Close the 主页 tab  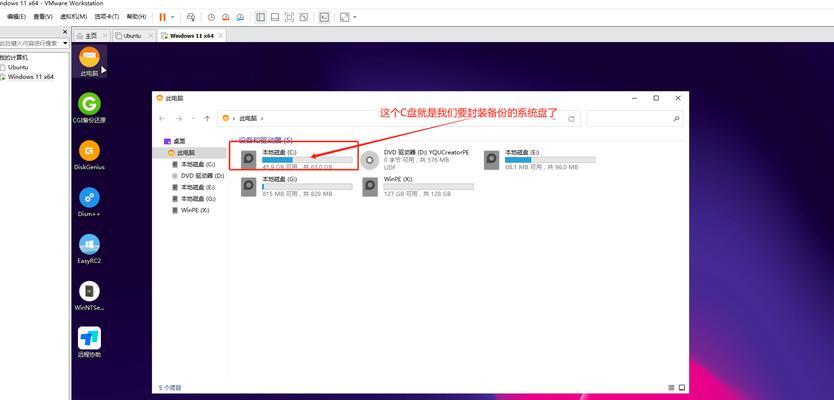pos(104,36)
